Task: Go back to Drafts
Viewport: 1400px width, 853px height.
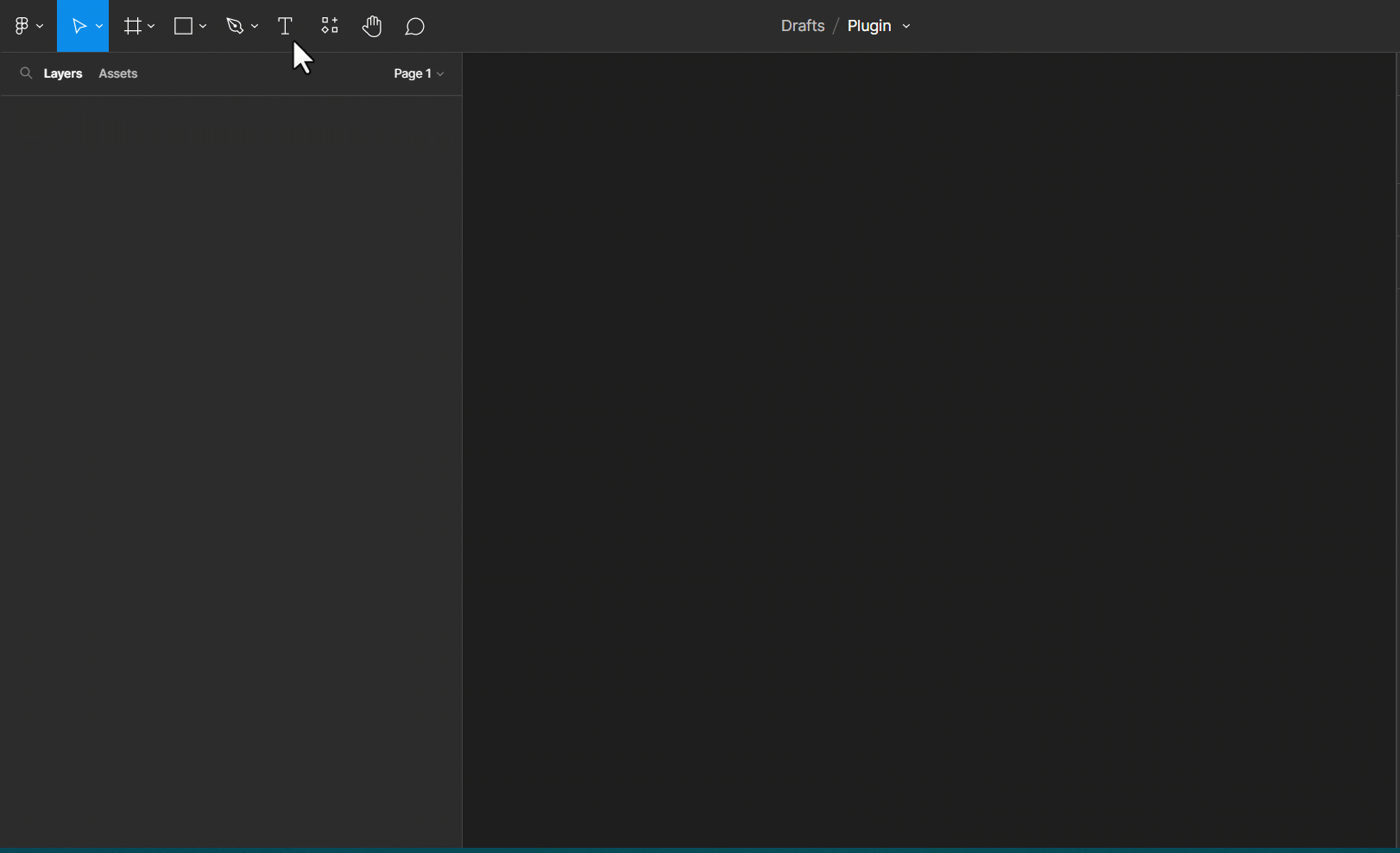Action: [x=802, y=25]
